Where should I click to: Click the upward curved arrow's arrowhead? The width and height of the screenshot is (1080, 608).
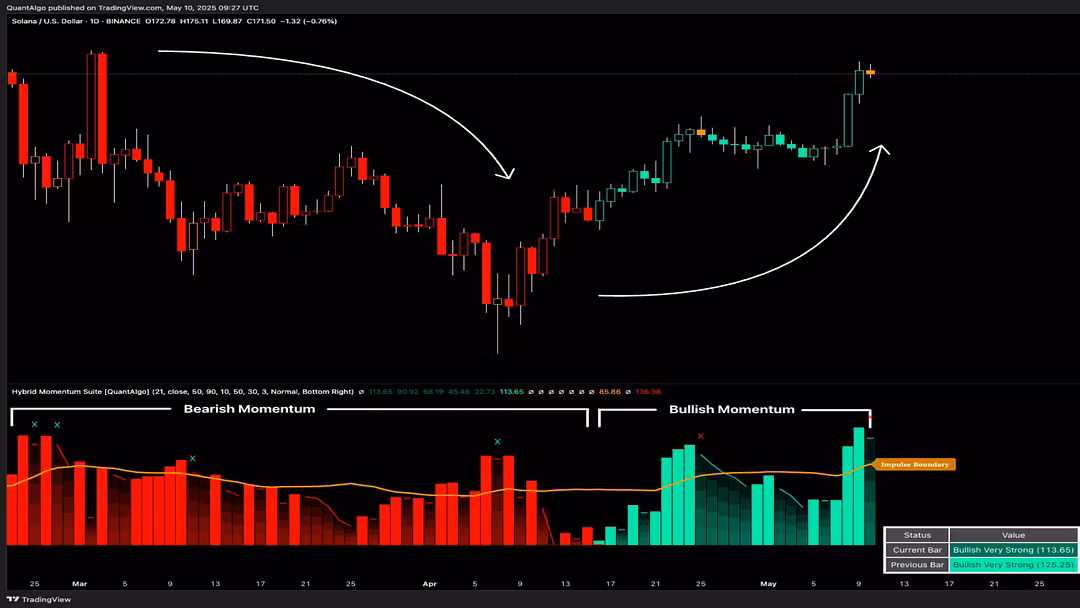[880, 149]
